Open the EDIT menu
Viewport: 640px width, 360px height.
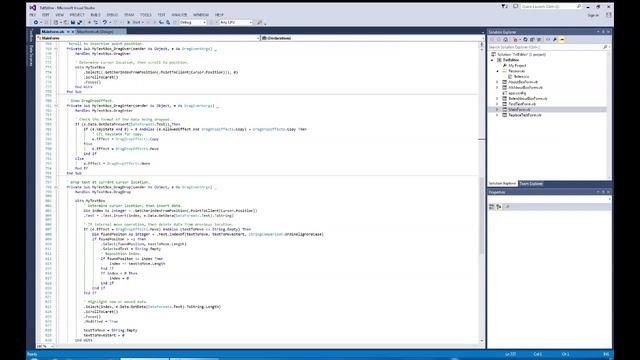45,15
